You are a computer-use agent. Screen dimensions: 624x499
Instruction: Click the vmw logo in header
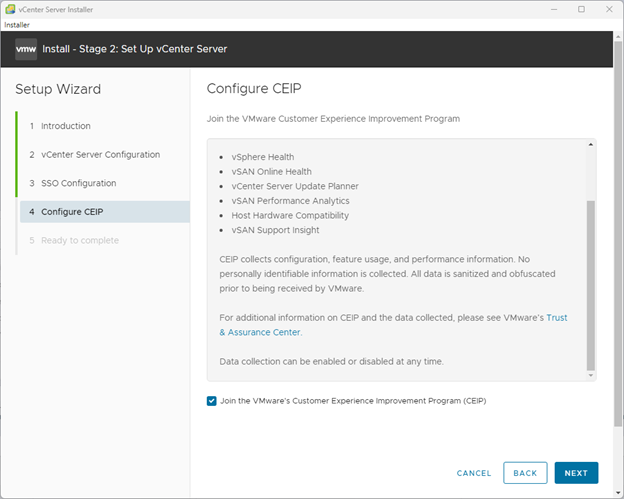[26, 49]
